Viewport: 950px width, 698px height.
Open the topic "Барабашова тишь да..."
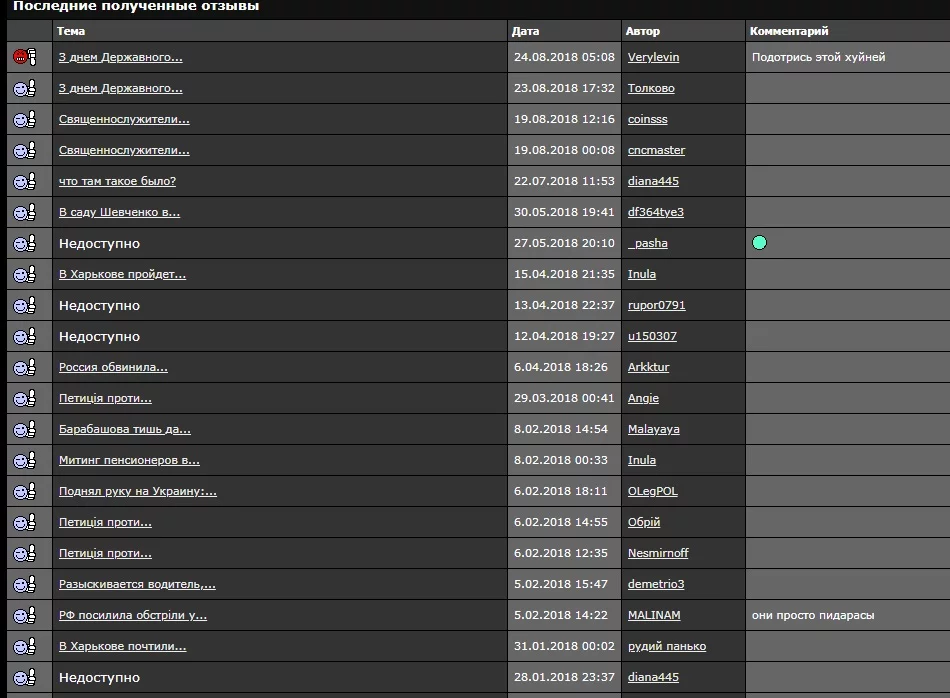coord(124,429)
